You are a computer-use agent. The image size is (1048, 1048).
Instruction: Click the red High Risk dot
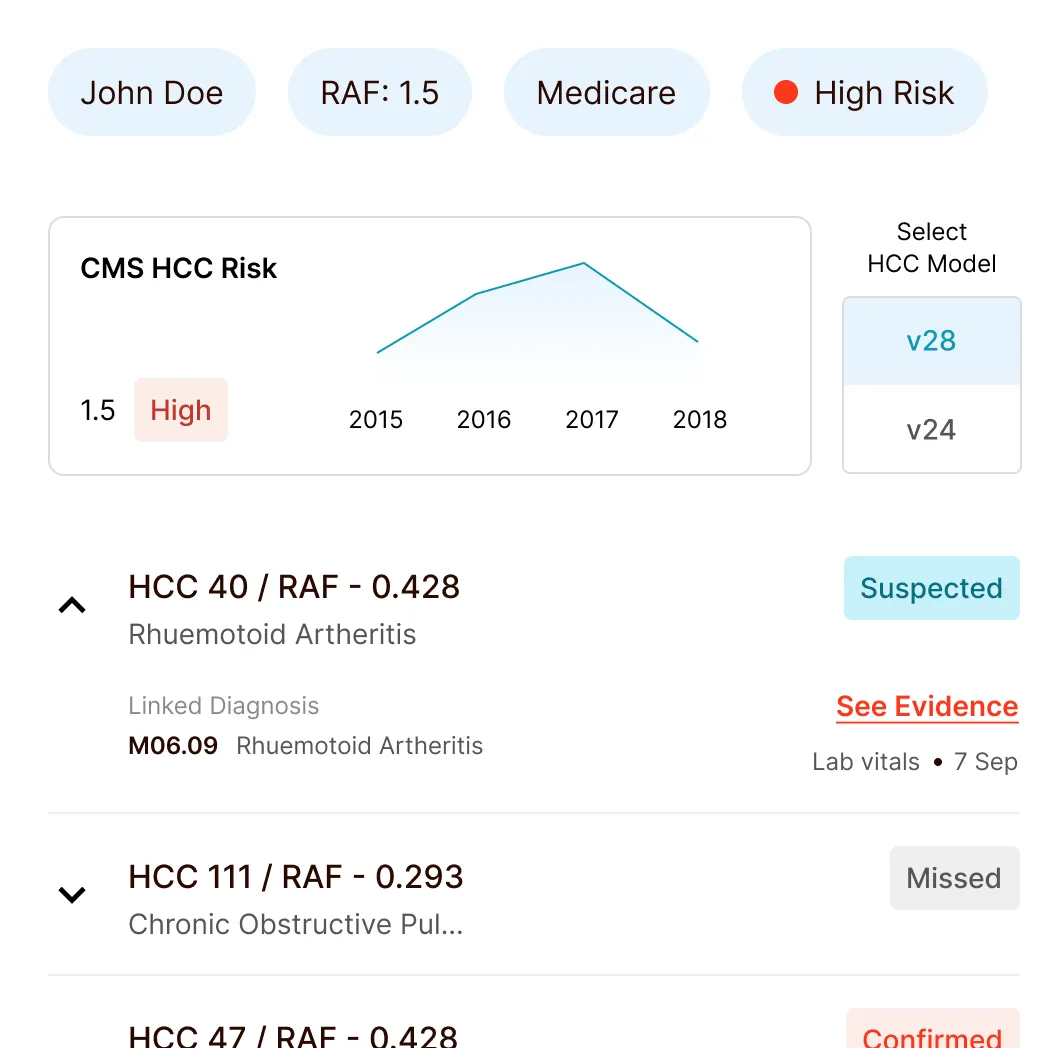[786, 93]
